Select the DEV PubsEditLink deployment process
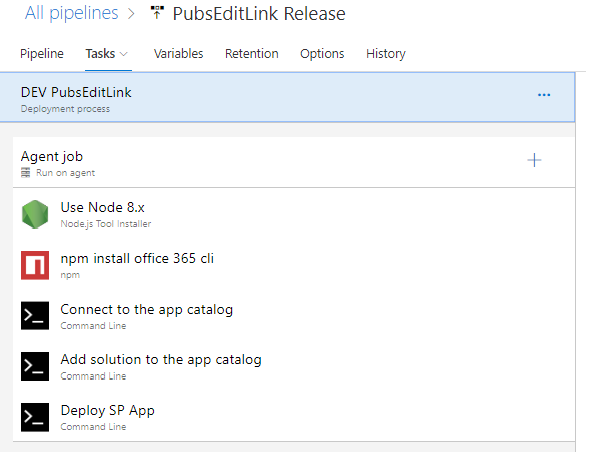Image resolution: width=608 pixels, height=452 pixels. click(x=287, y=97)
